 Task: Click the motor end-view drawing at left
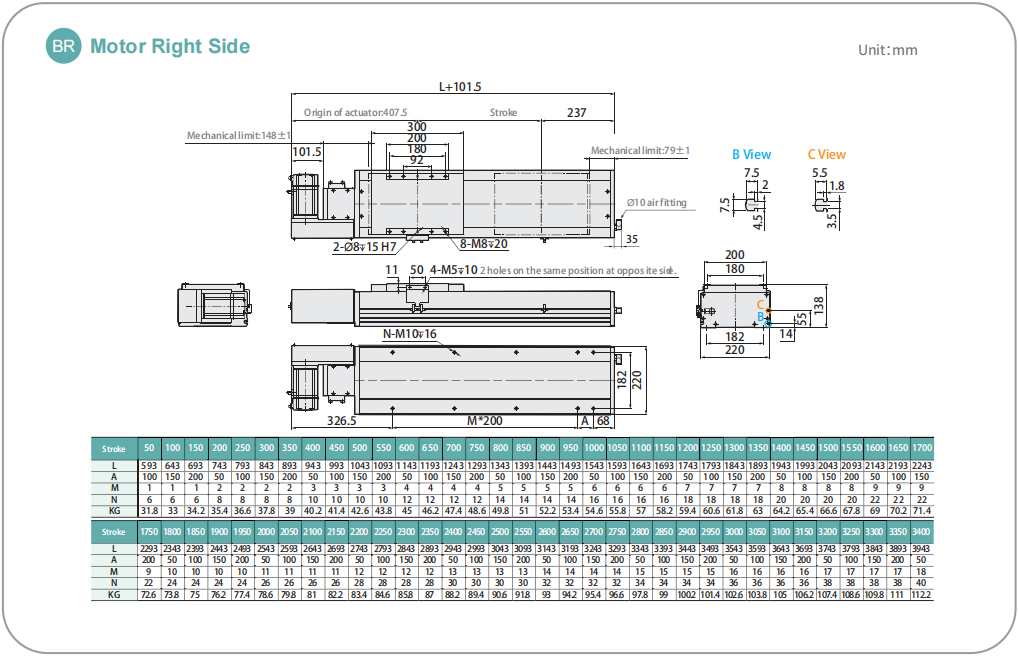[215, 303]
